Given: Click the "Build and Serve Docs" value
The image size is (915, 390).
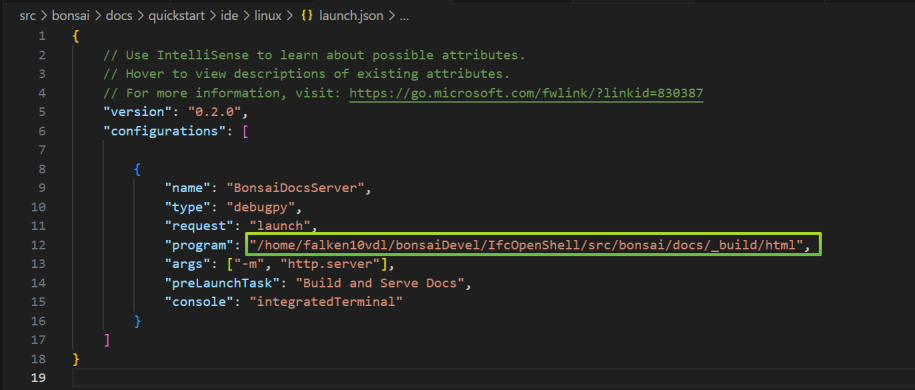Looking at the screenshot, I should 380,283.
